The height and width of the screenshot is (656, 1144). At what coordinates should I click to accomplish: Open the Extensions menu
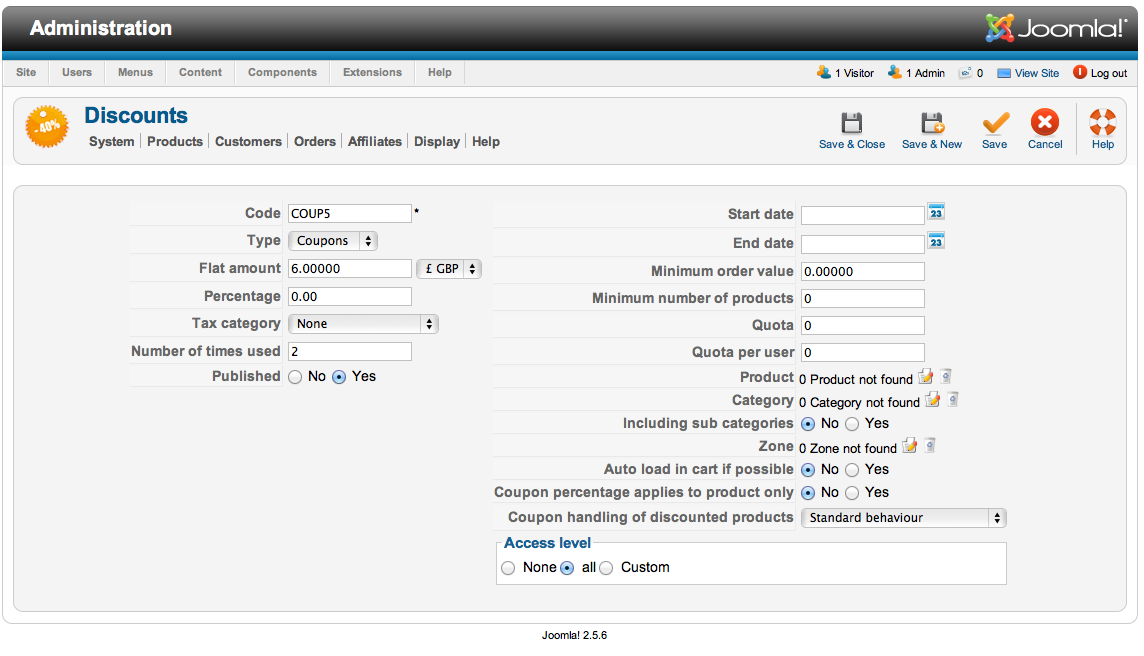tap(372, 73)
